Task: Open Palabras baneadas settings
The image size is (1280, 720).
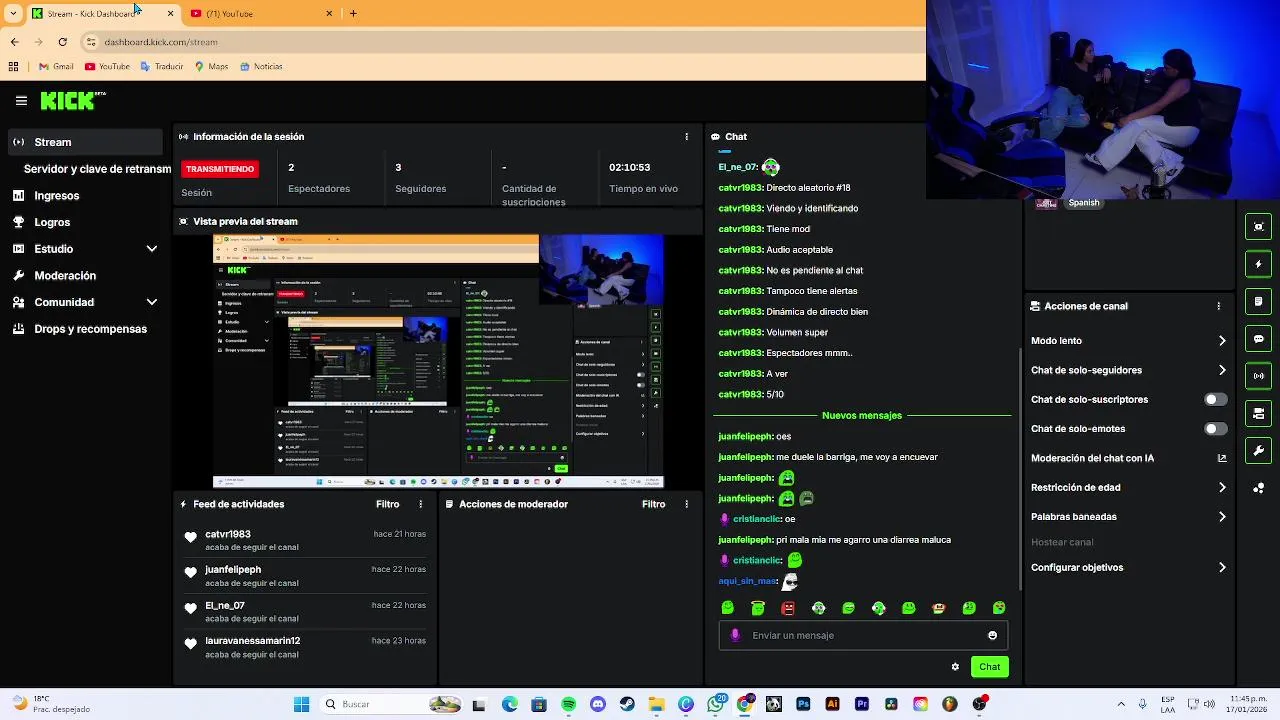Action: click(x=1128, y=517)
